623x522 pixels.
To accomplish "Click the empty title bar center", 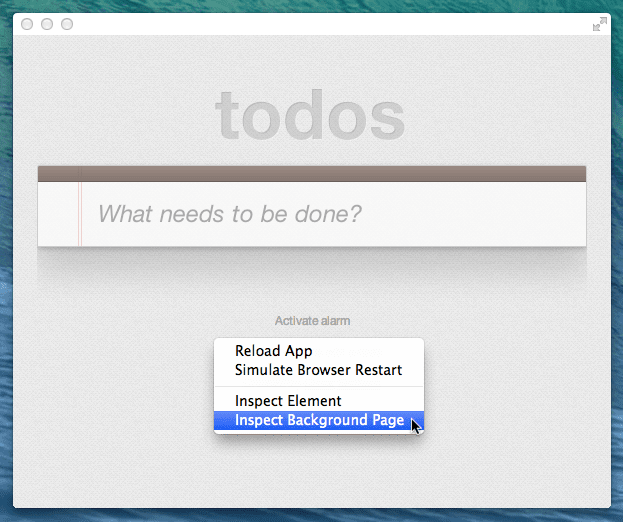I will [x=311, y=24].
